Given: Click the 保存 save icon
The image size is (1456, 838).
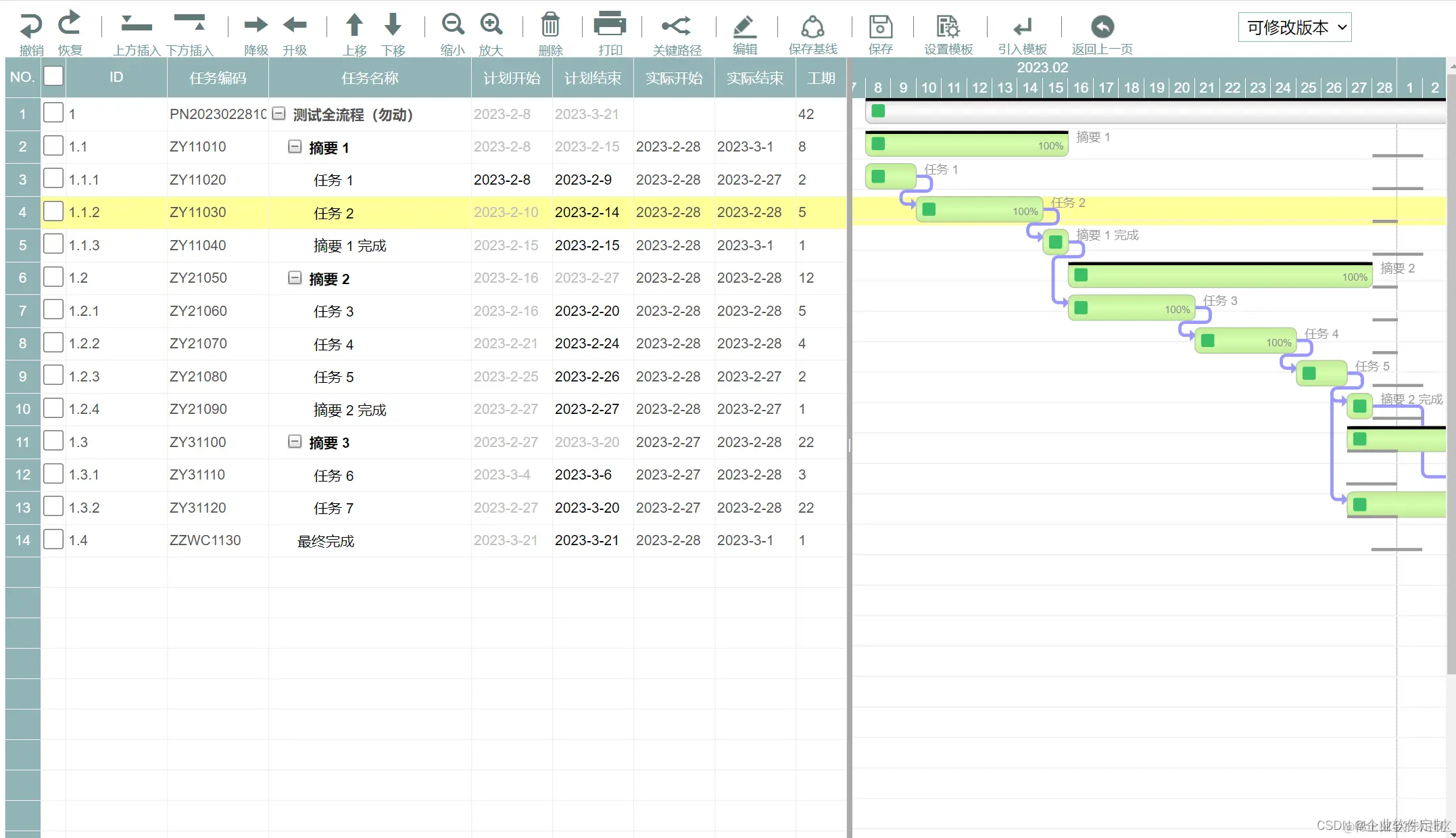Looking at the screenshot, I should point(880,26).
